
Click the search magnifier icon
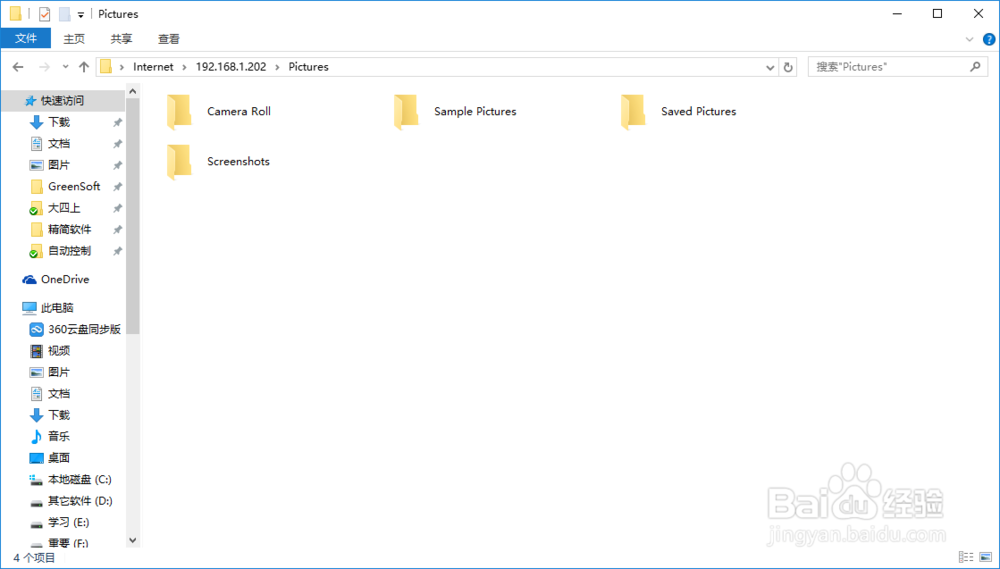click(974, 66)
